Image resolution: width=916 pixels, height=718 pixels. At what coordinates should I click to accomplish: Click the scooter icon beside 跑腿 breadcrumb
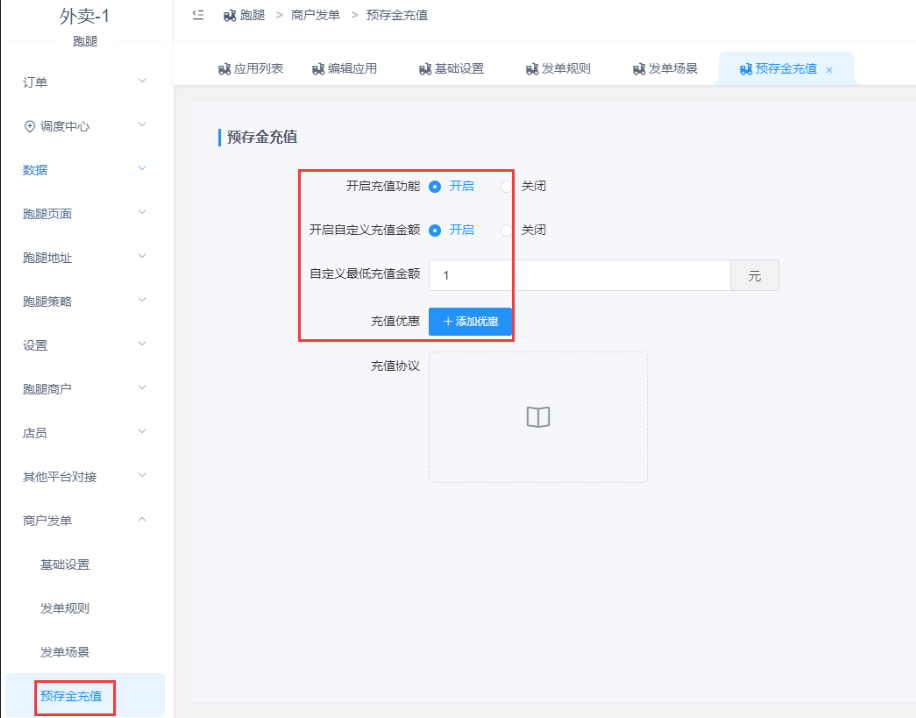point(230,16)
